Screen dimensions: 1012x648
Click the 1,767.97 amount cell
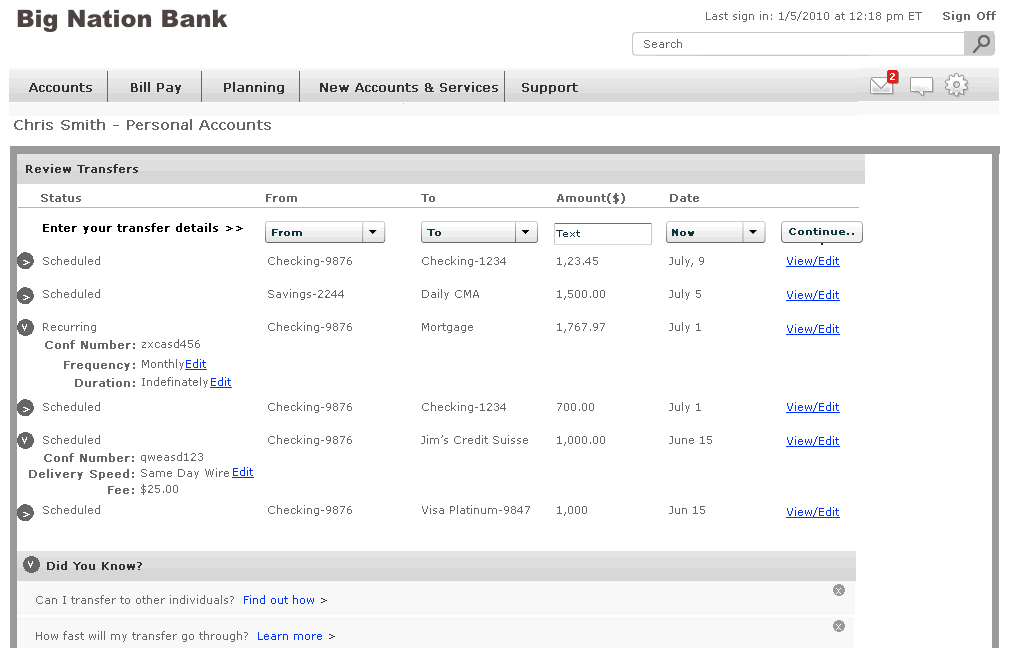(581, 327)
